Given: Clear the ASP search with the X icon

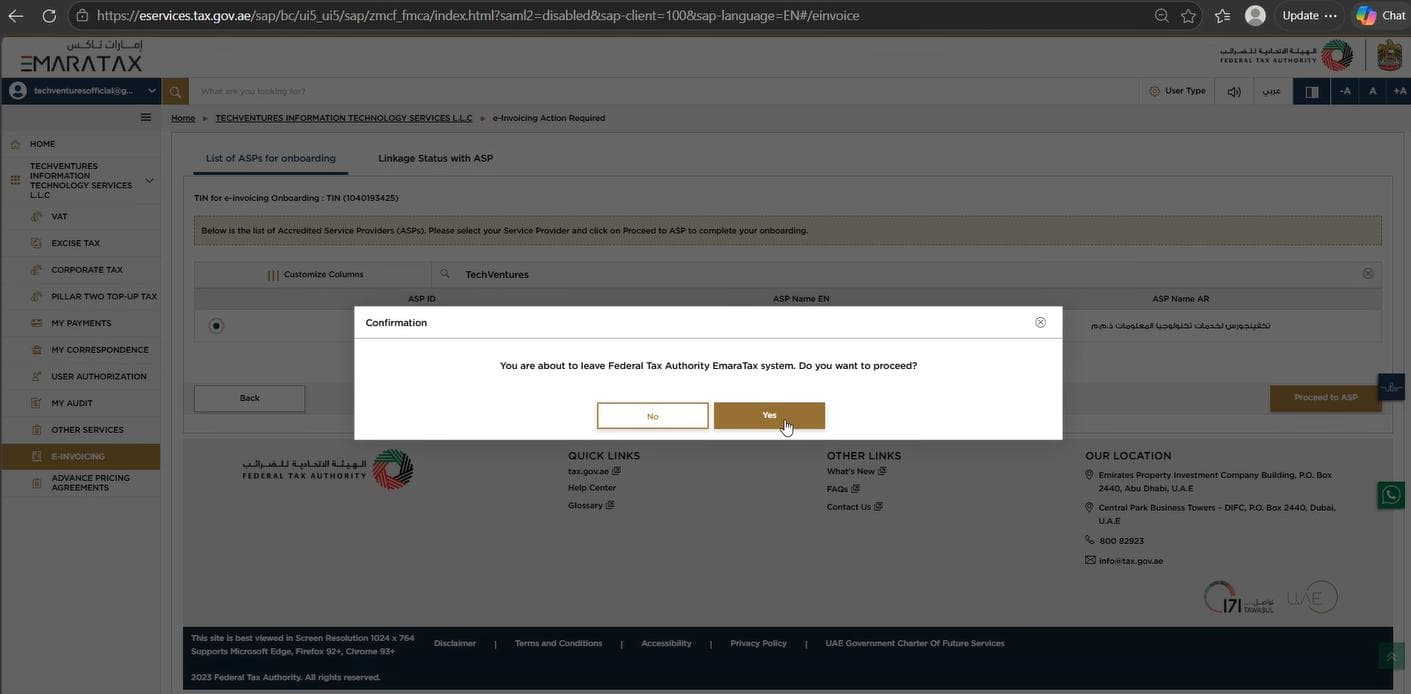Looking at the screenshot, I should [1368, 273].
